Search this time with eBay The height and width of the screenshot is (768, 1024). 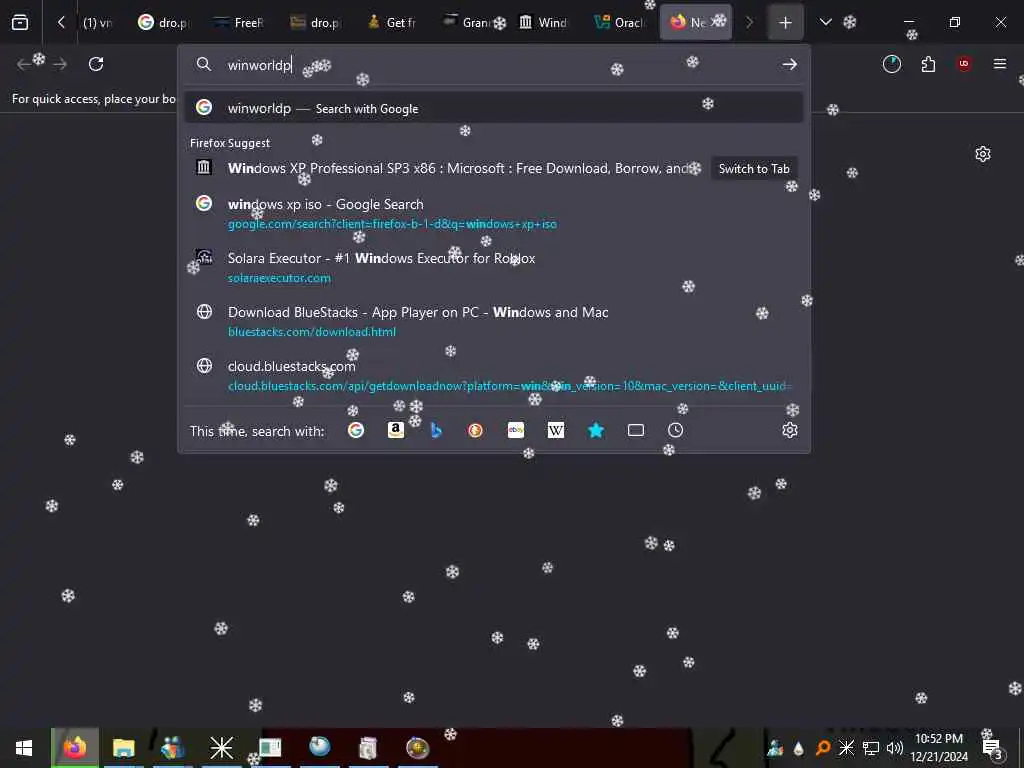[x=516, y=430]
